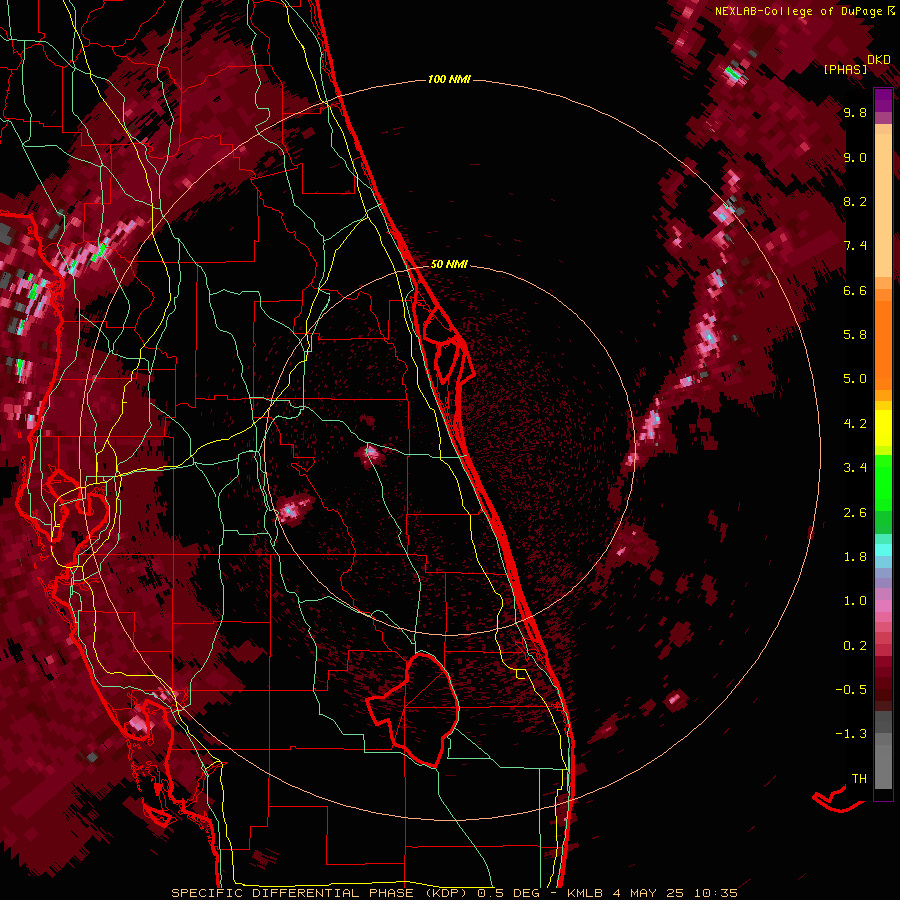Click the 8.2 value on the color scale
Screen dimensions: 900x900
point(855,201)
